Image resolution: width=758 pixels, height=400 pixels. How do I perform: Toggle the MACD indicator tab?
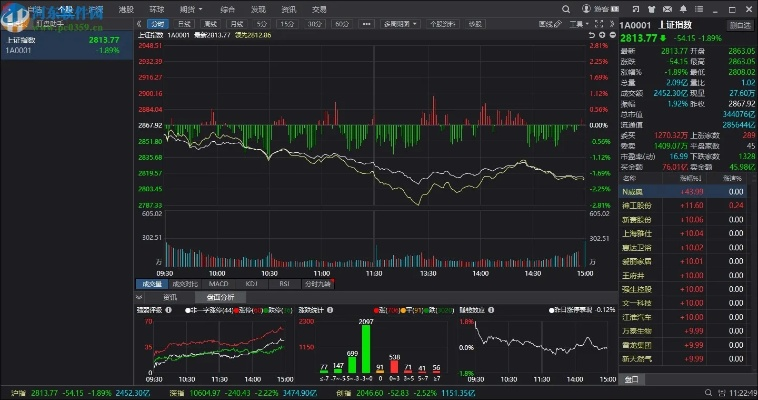pyautogui.click(x=218, y=284)
